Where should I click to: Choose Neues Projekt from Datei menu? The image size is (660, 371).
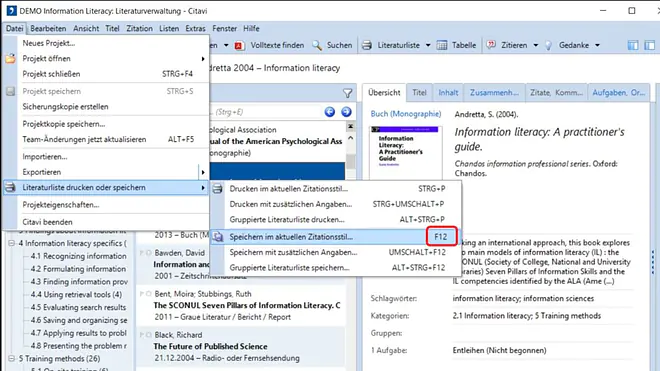coord(106,43)
